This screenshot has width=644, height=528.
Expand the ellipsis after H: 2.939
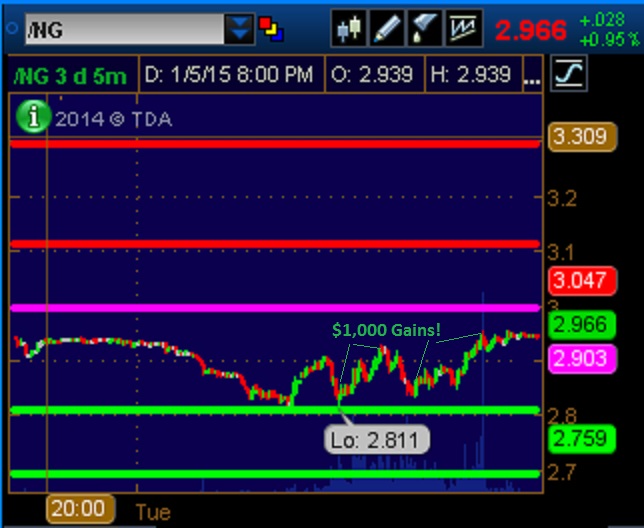point(532,75)
